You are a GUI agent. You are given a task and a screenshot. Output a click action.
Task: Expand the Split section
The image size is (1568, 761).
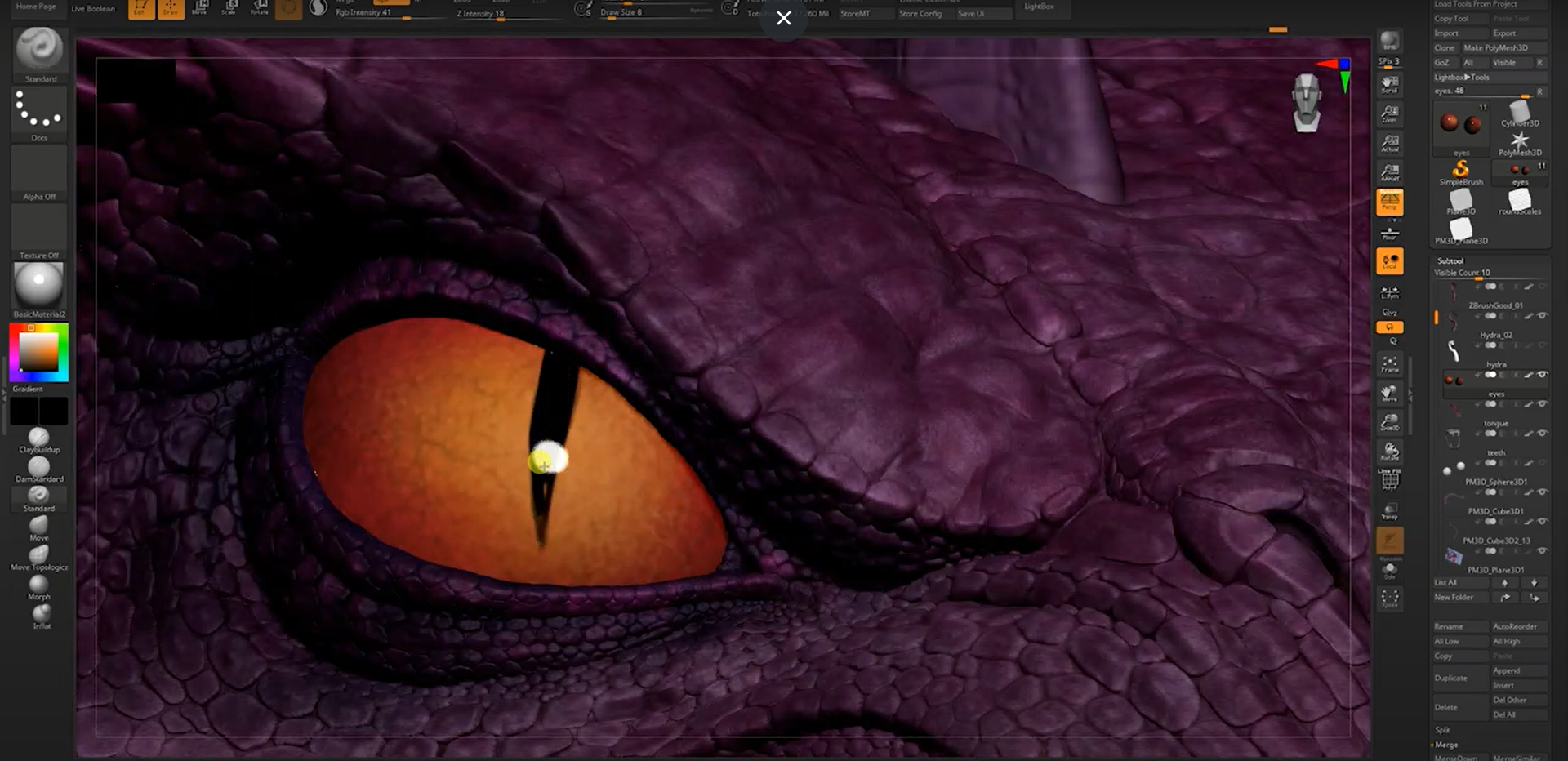click(x=1443, y=730)
